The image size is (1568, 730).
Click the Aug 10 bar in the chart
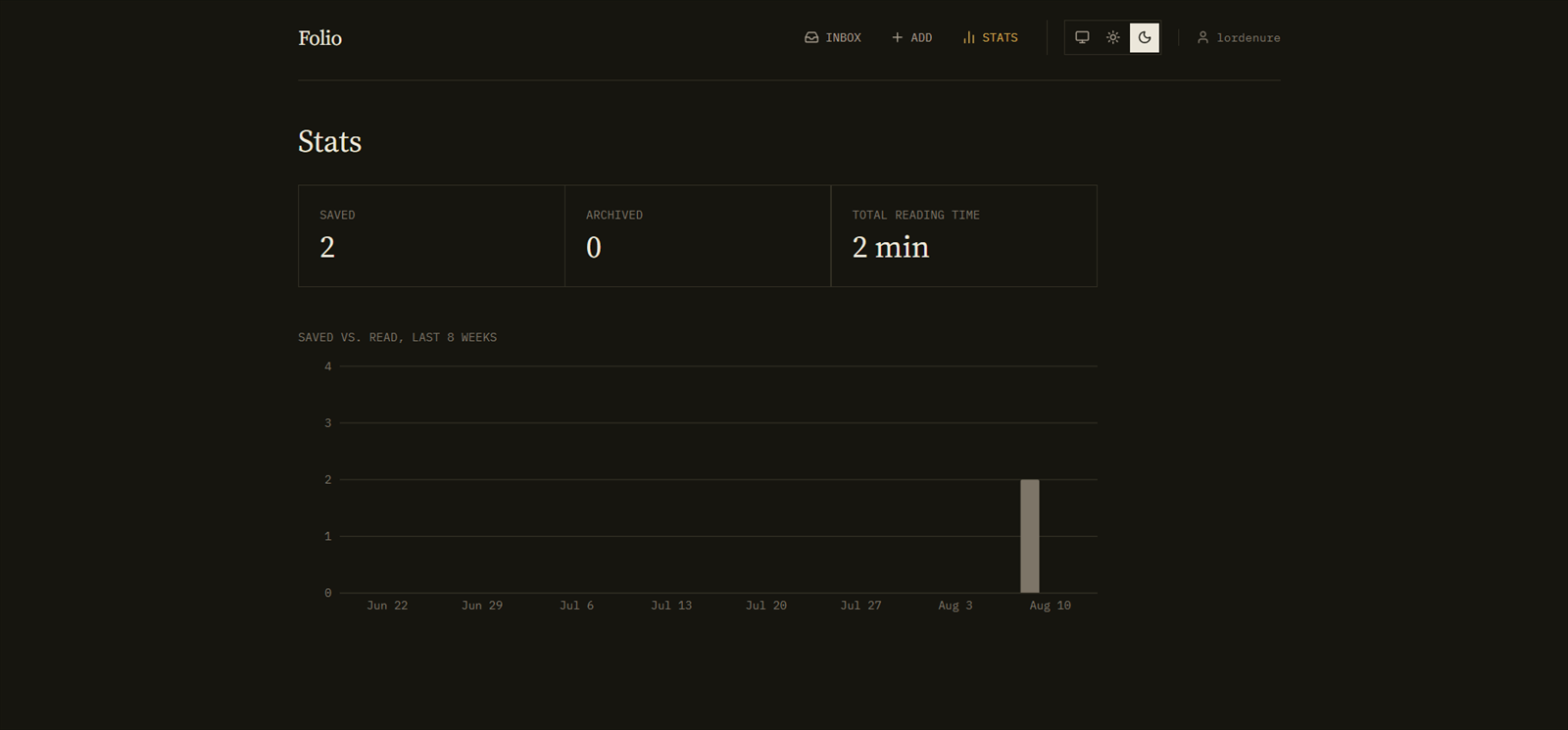1029,536
